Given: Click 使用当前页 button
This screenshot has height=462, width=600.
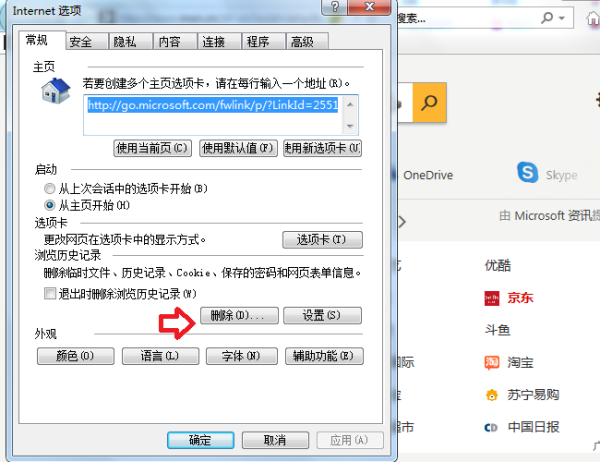Looking at the screenshot, I should tap(152, 148).
